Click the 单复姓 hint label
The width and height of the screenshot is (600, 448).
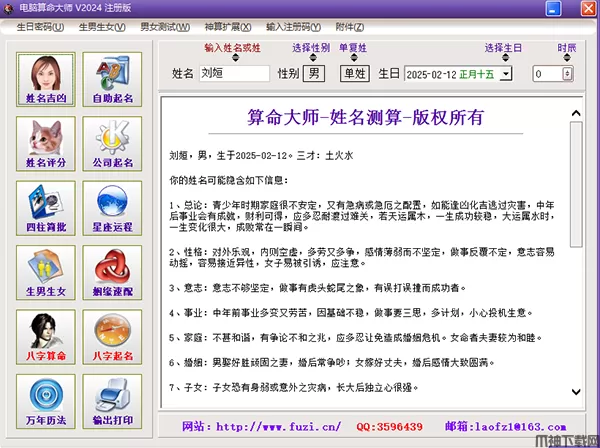click(353, 48)
